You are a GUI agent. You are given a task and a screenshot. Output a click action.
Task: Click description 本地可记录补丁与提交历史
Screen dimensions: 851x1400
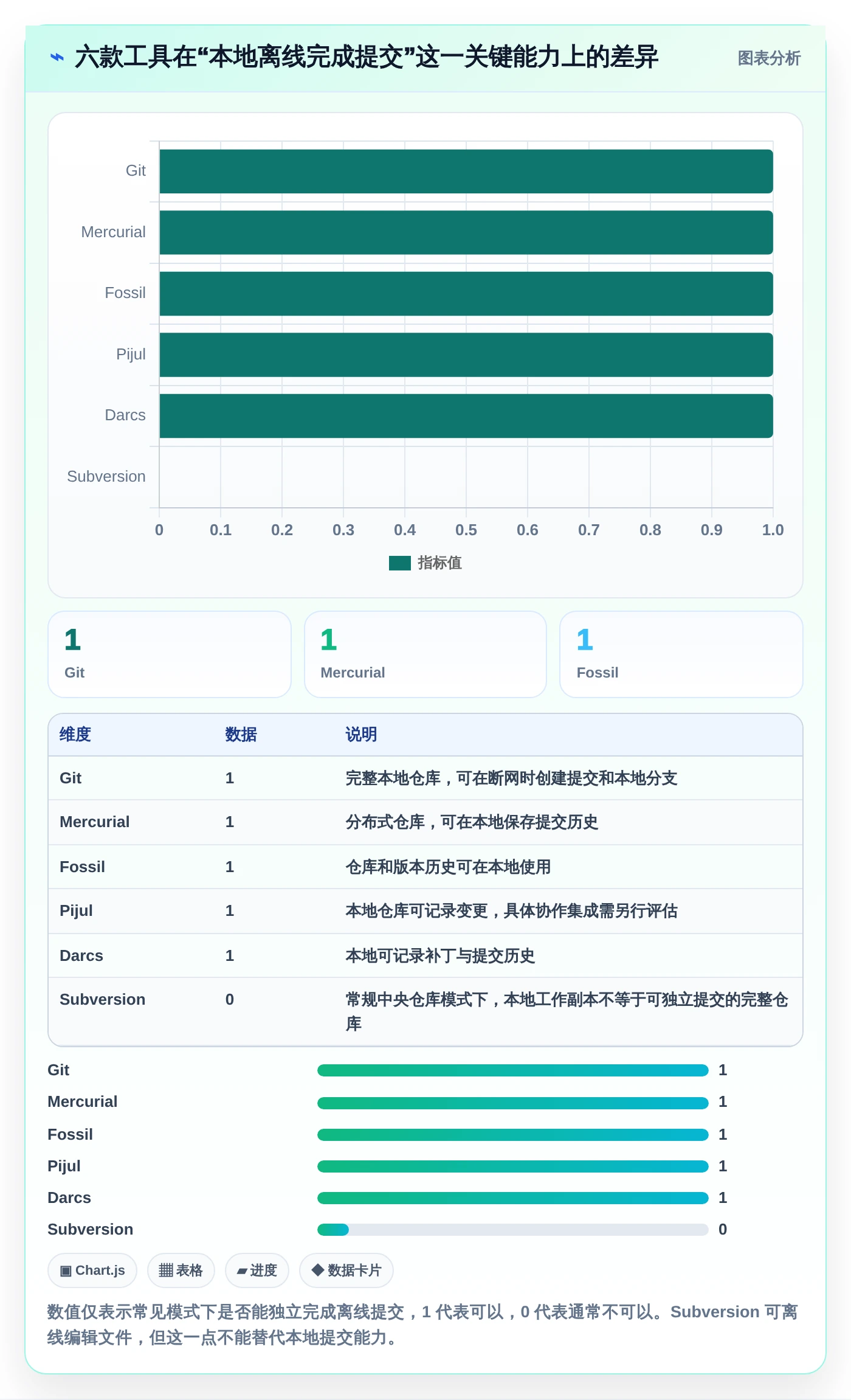pos(440,955)
